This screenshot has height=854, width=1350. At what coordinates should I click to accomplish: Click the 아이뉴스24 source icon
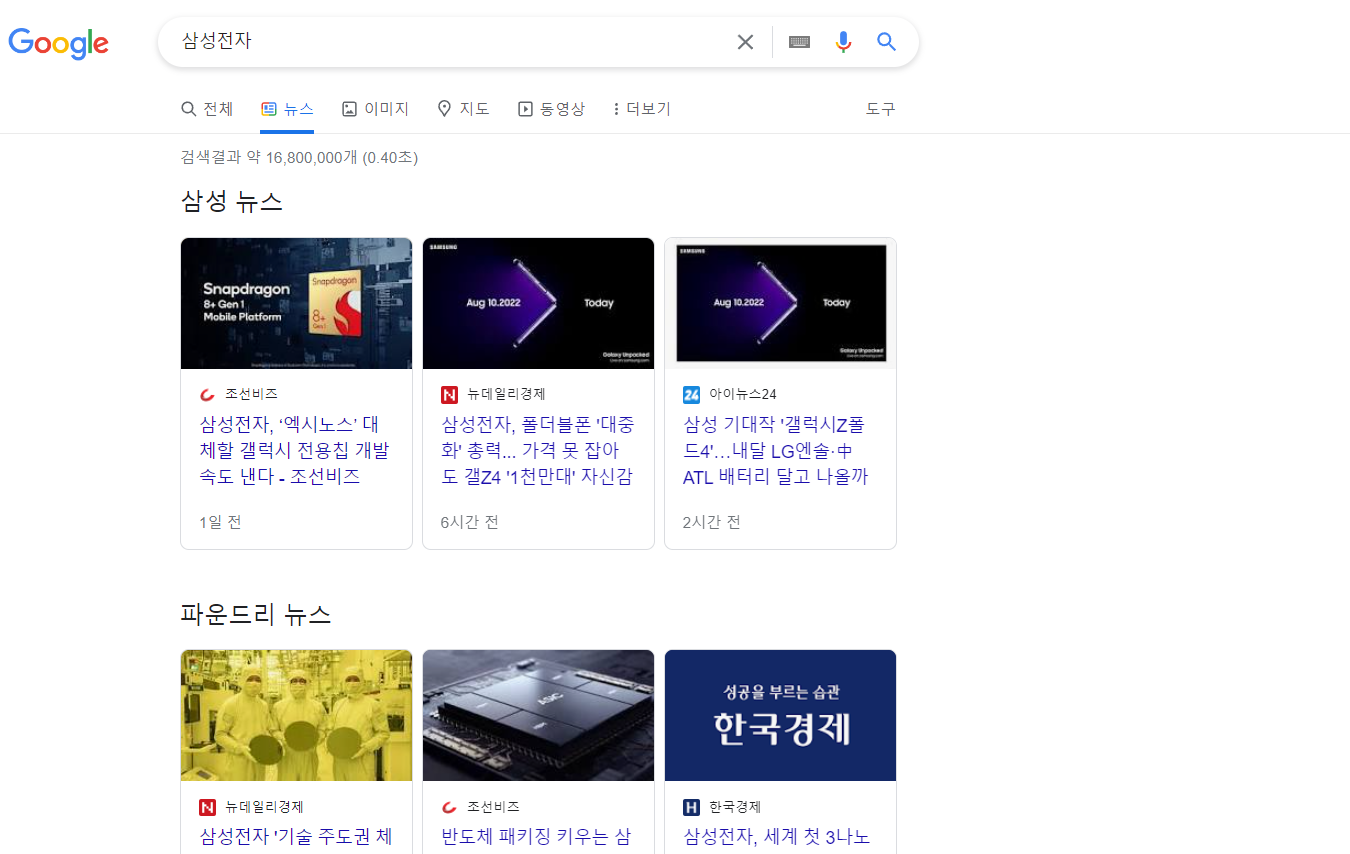(x=692, y=394)
